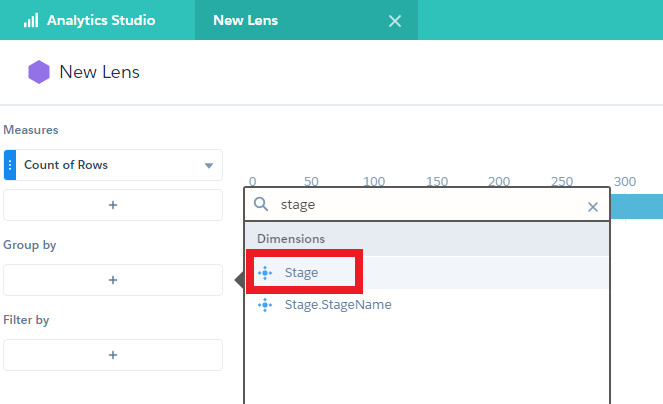Click the purple hexagon lens icon
663x404 pixels.
pyautogui.click(x=39, y=72)
